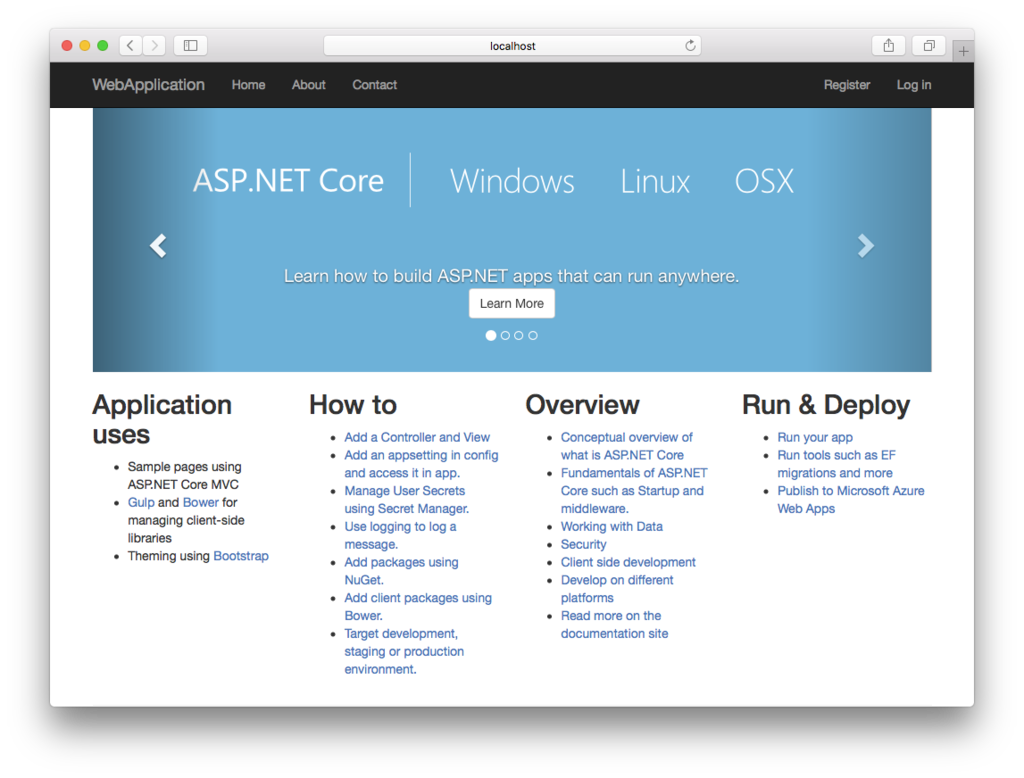Open the WebApplication brand link

(148, 85)
